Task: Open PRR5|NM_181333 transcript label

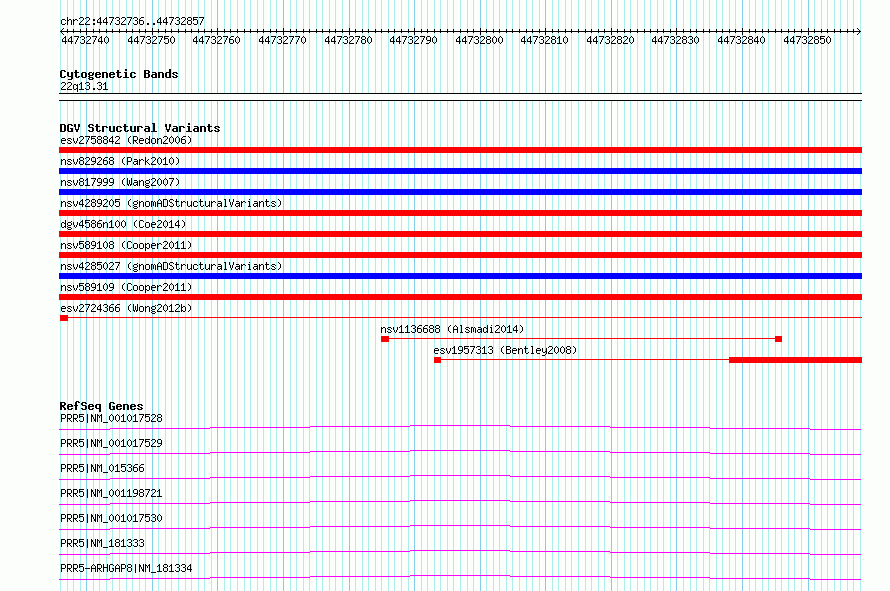Action: tap(102, 543)
